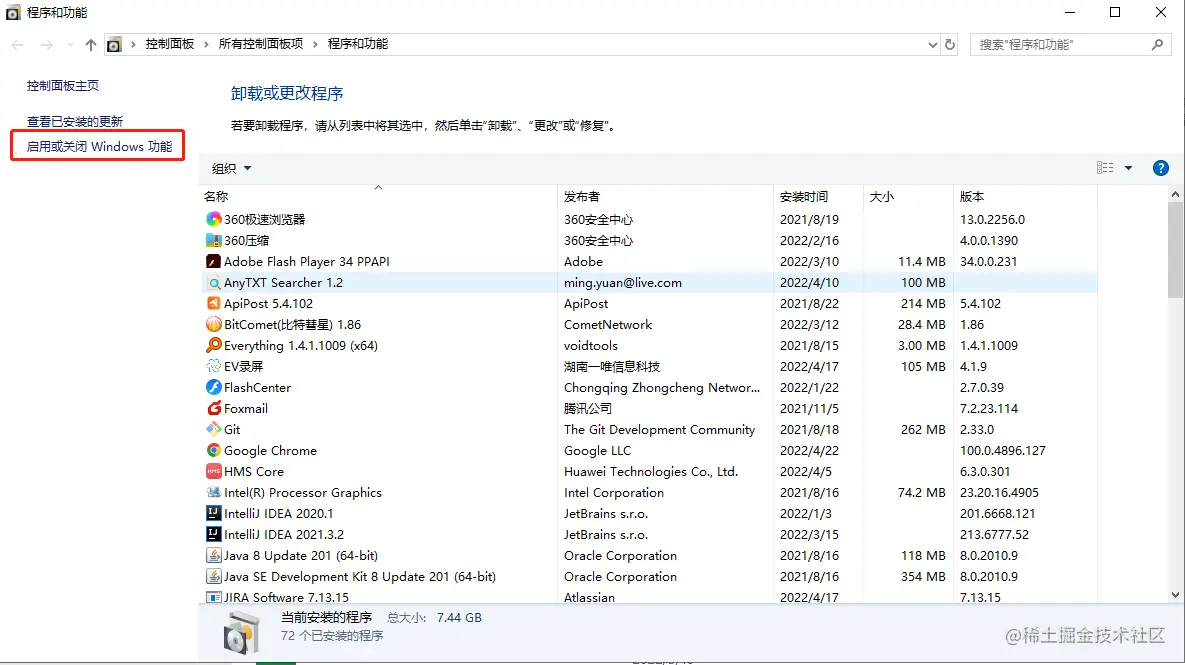Screen dimensions: 1185x665
Task: Click the BitComet program icon
Action: coord(214,324)
